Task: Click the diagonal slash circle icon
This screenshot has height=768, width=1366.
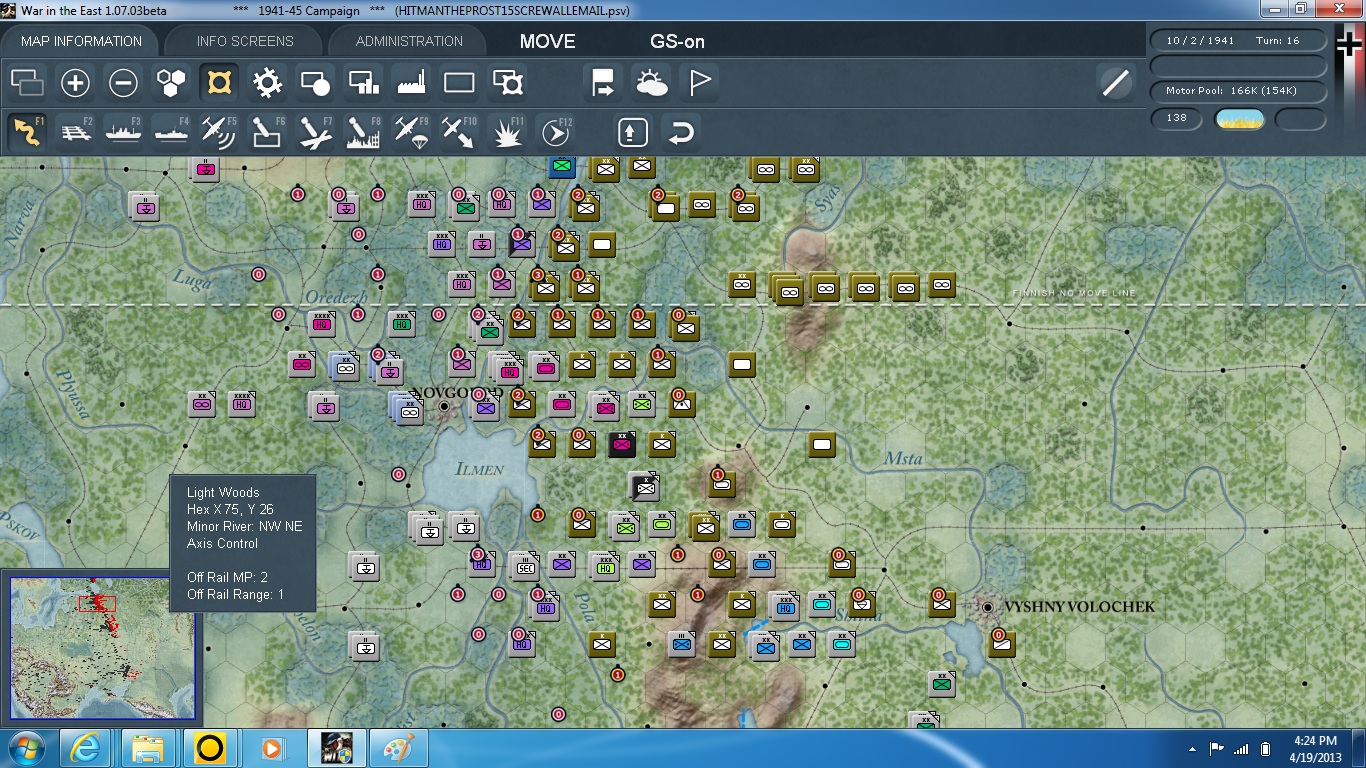Action: pyautogui.click(x=1115, y=83)
